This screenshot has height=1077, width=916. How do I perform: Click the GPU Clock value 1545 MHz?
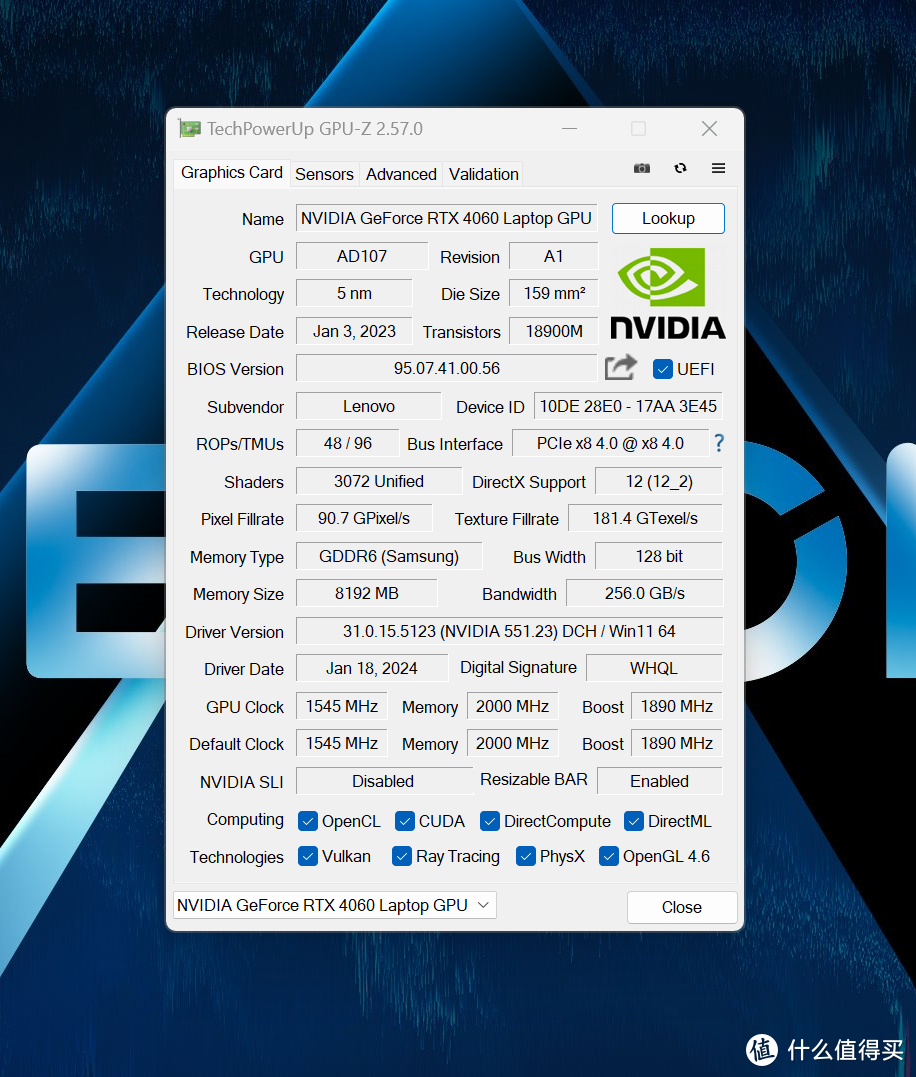pyautogui.click(x=342, y=706)
